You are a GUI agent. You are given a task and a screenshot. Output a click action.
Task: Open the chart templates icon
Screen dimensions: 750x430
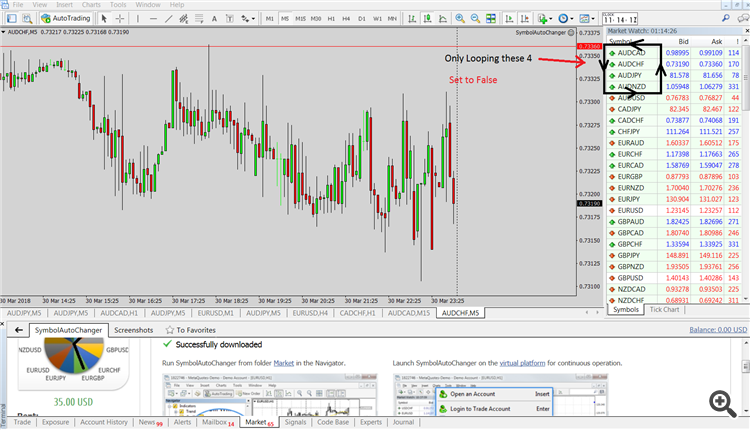584,18
